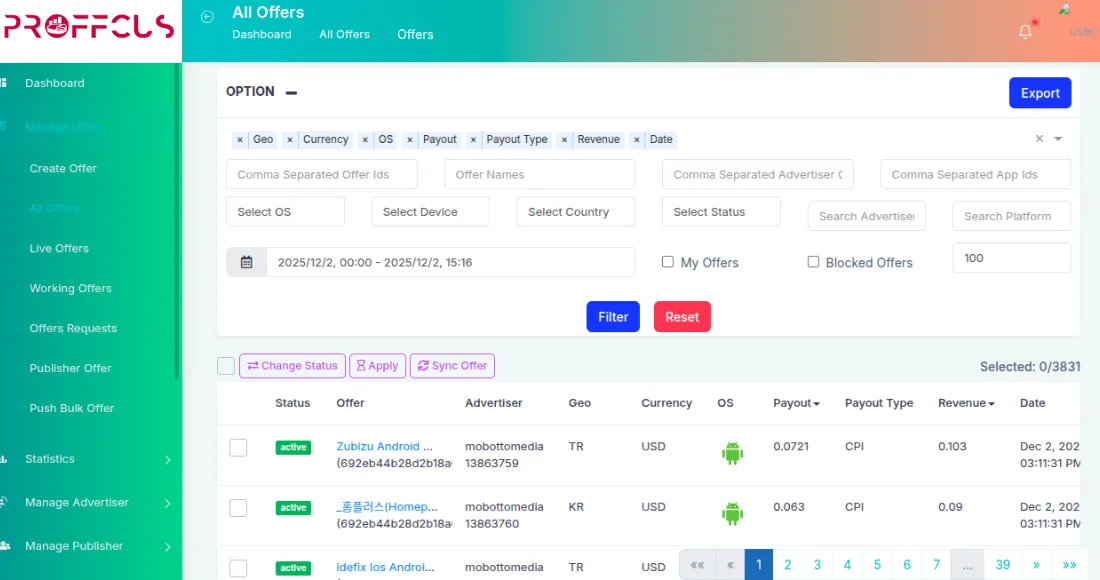Image resolution: width=1100 pixels, height=580 pixels.
Task: Click the Comma Separated Offer Ids field
Action: 321,174
